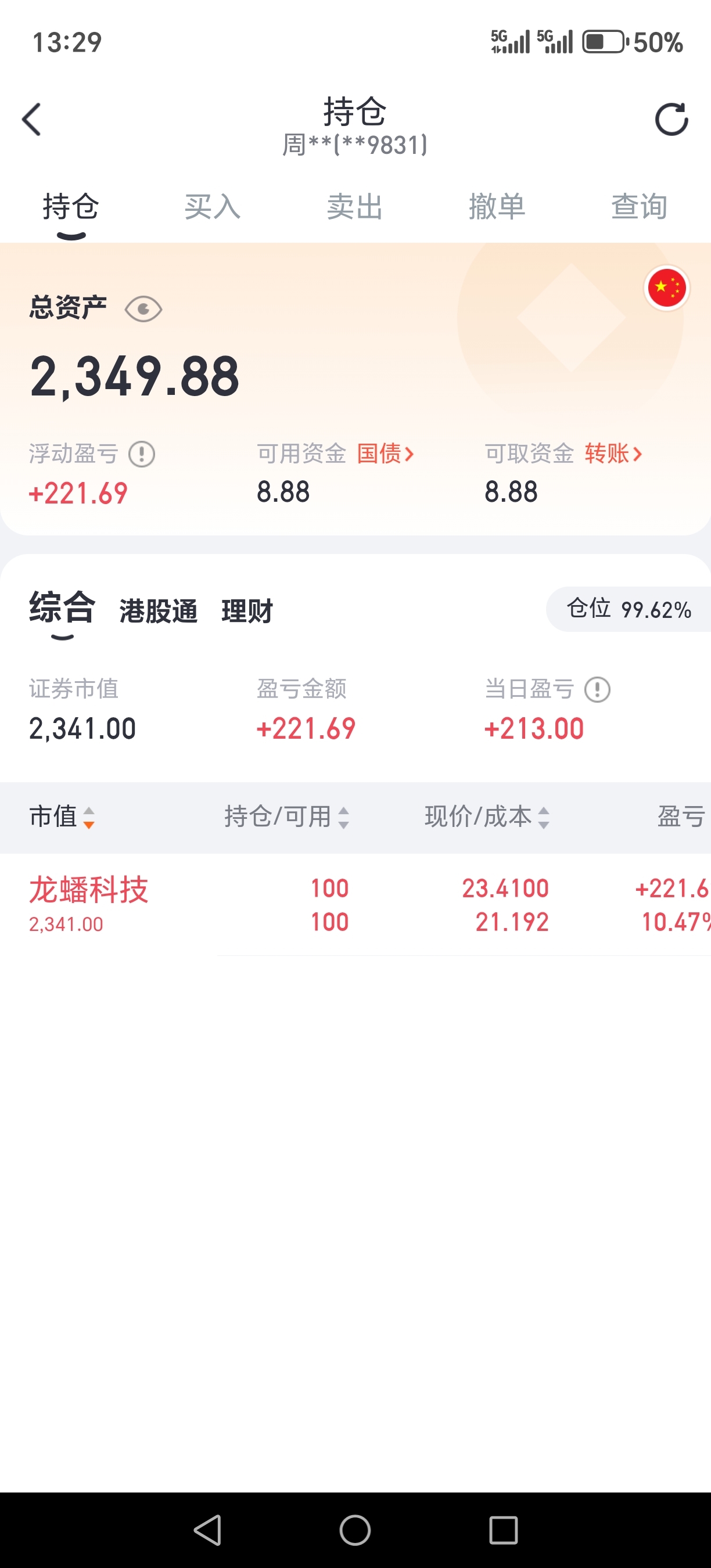Image resolution: width=711 pixels, height=1568 pixels.
Task: Sort holdings by market value
Action: click(x=62, y=817)
